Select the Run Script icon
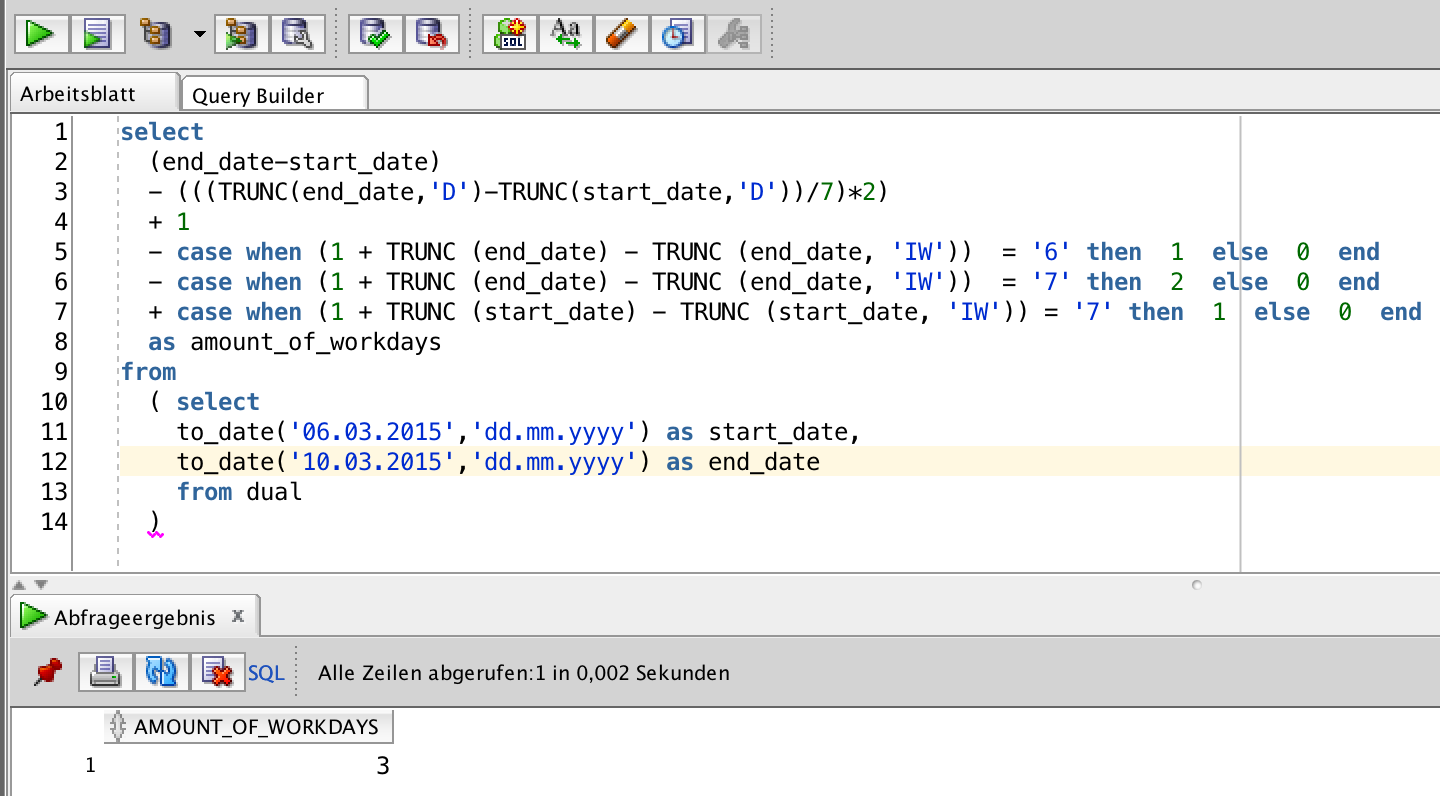The width and height of the screenshot is (1440, 796). point(96,33)
